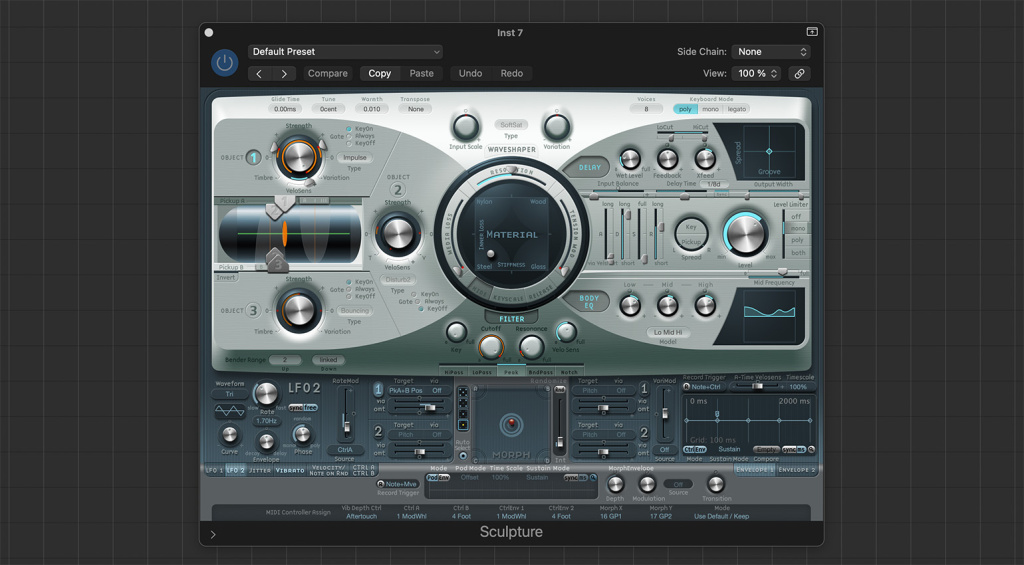
Task: Click the Object 3 number button
Action: pyautogui.click(x=253, y=310)
